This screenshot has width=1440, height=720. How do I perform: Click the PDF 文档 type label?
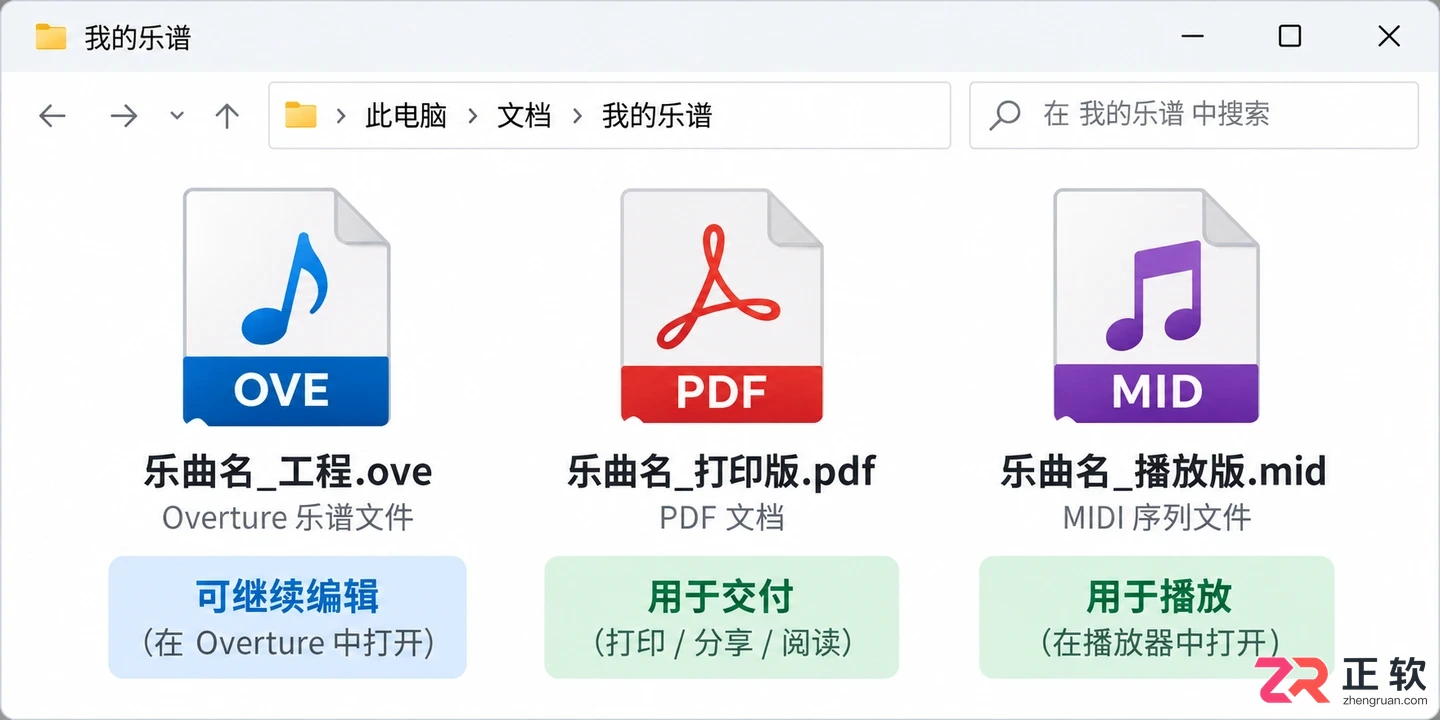click(722, 517)
